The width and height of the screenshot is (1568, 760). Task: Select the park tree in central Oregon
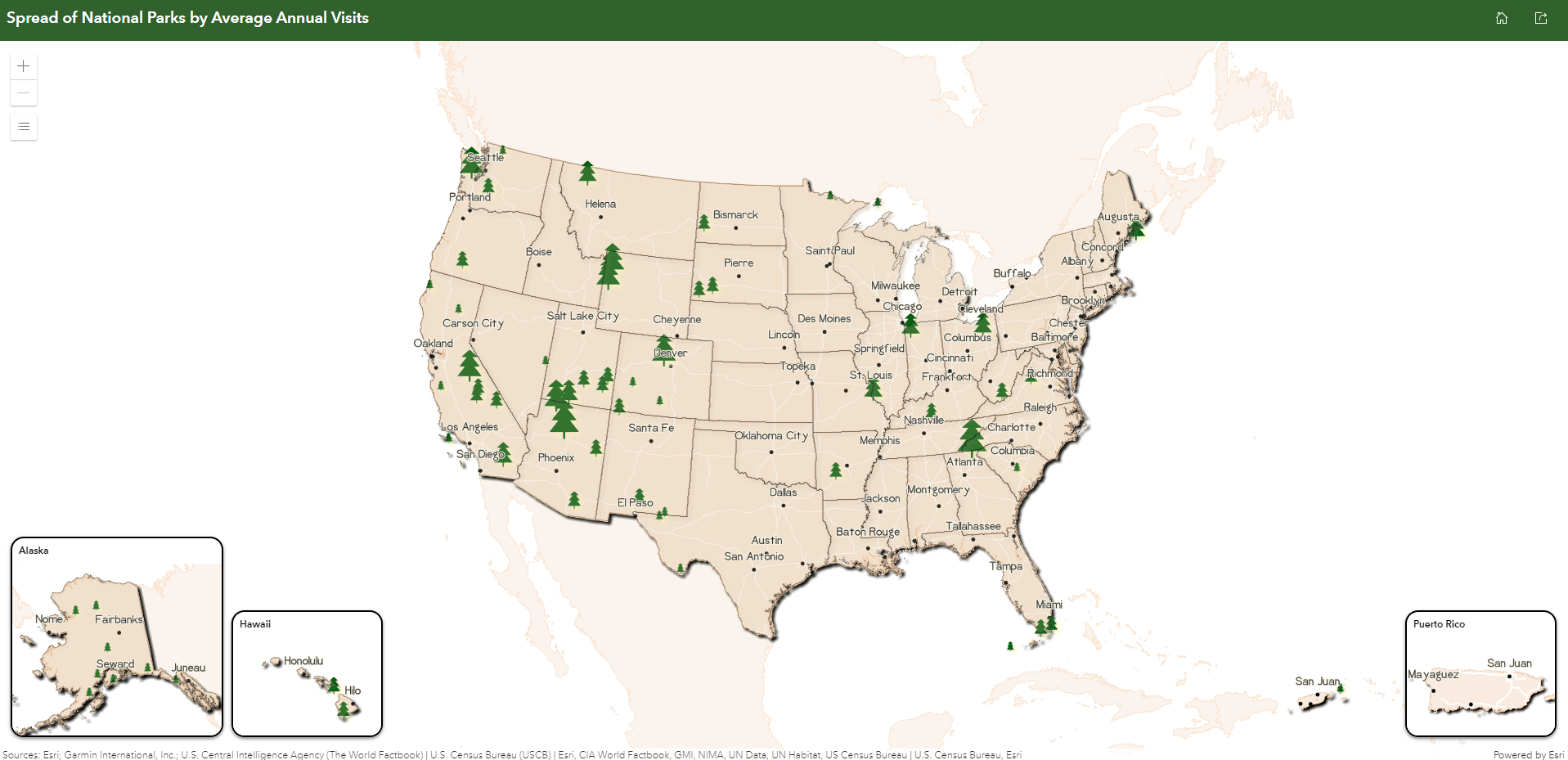pyautogui.click(x=462, y=259)
